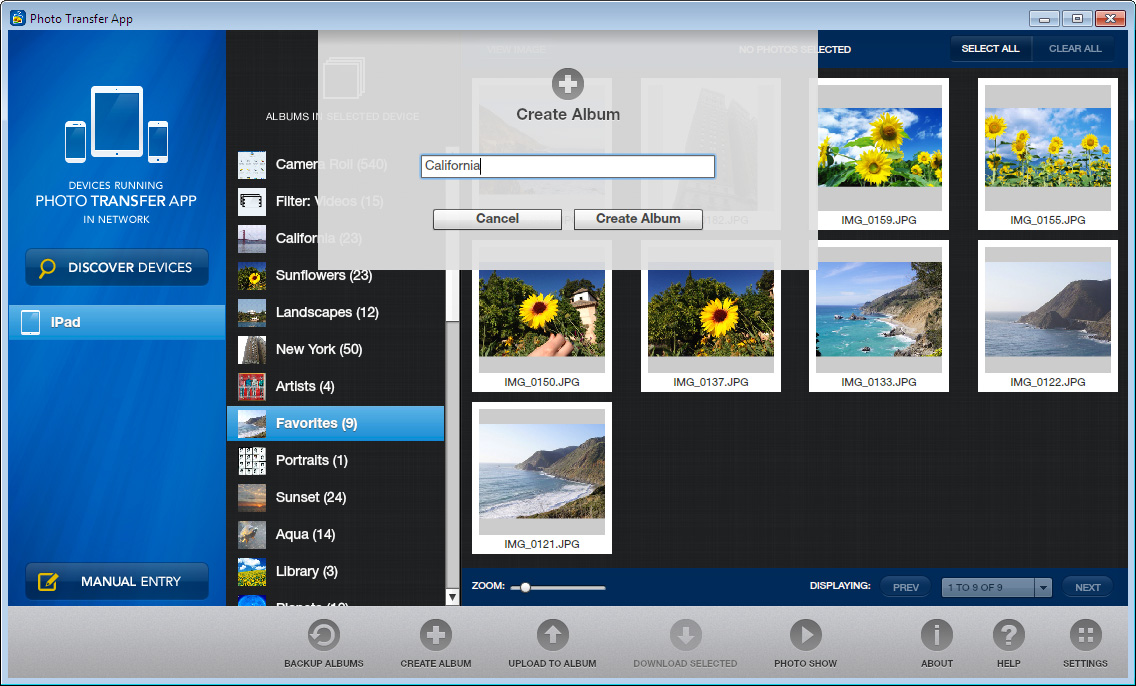Image resolution: width=1136 pixels, height=686 pixels.
Task: Select the Aqua (14) album
Action: (335, 535)
